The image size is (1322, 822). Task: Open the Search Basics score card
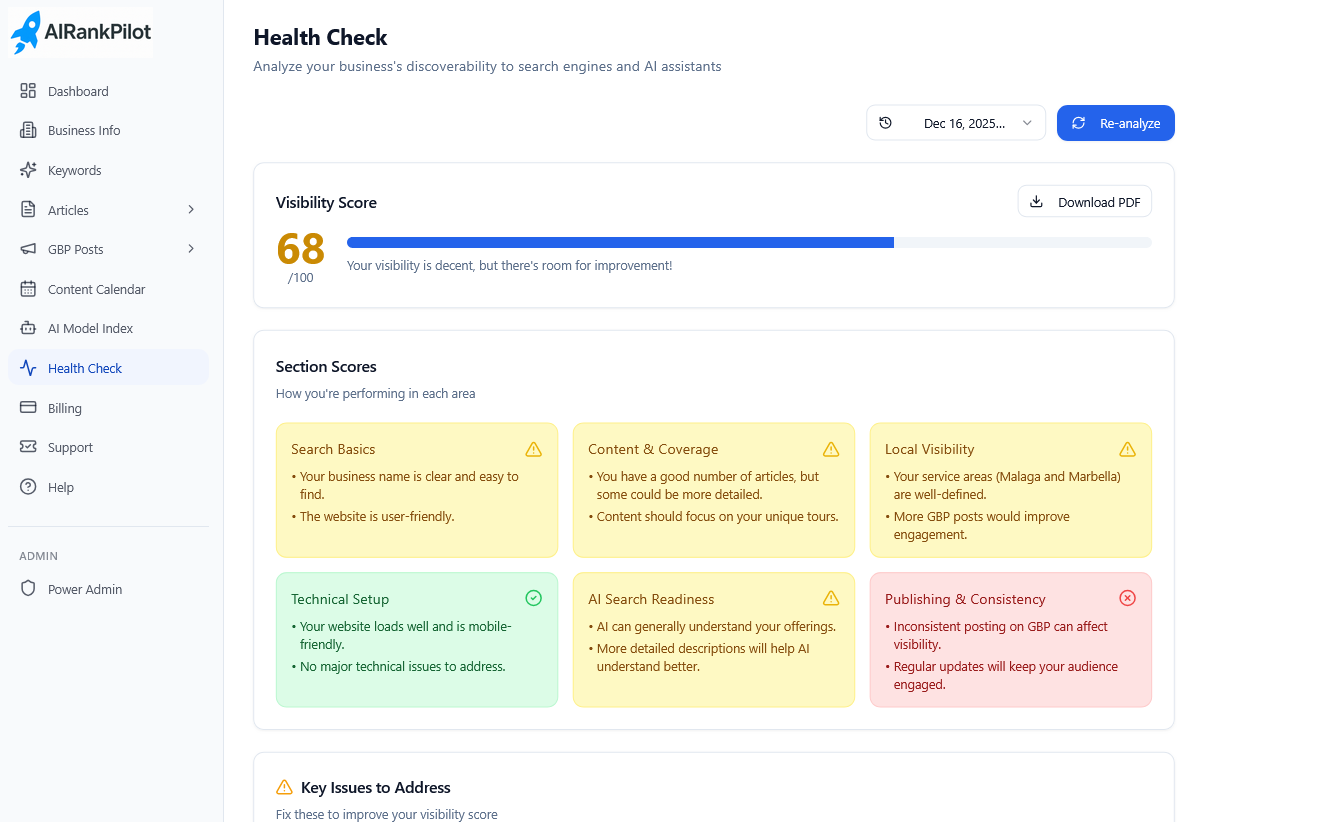[x=417, y=490]
